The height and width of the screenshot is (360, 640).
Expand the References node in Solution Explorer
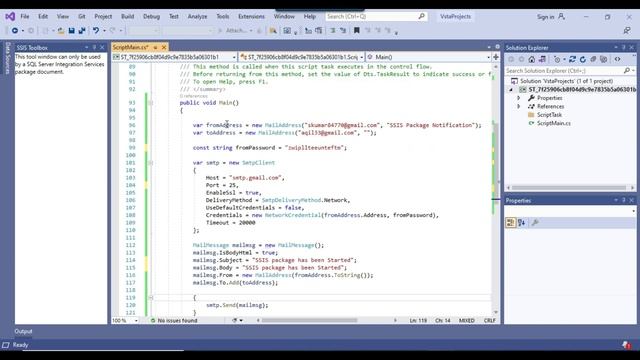pos(519,107)
